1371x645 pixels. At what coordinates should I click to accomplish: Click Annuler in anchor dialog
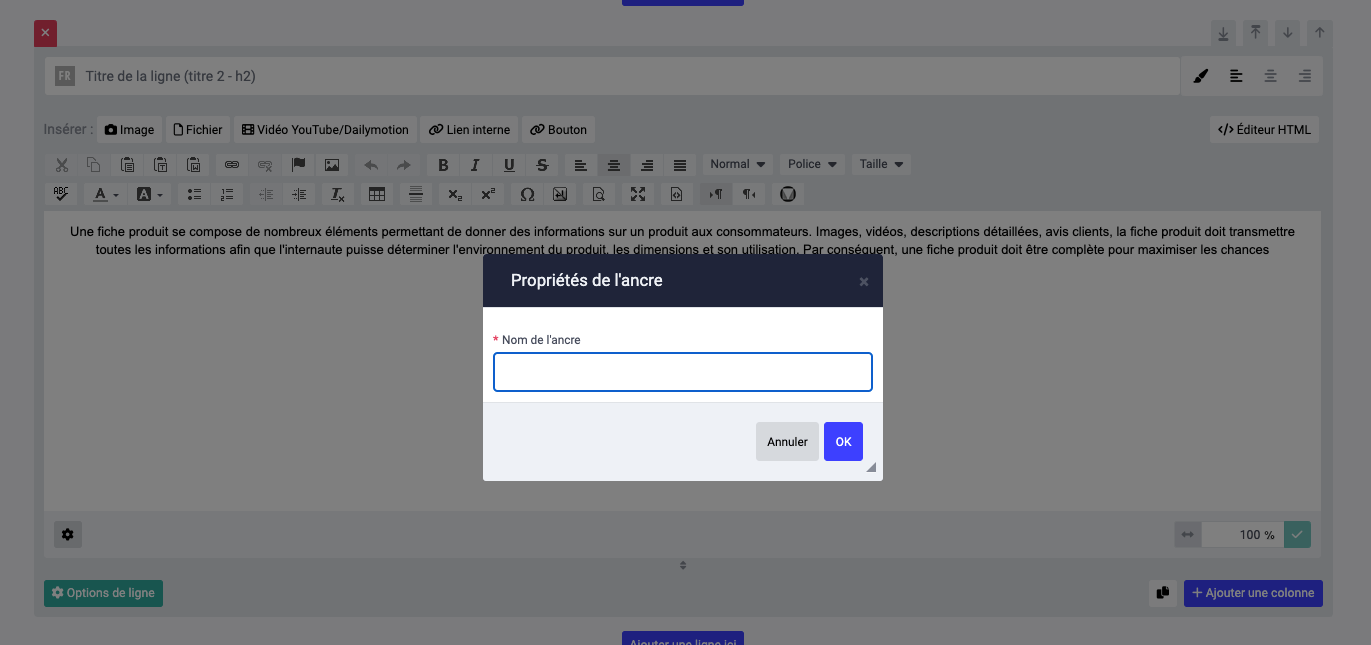point(787,442)
